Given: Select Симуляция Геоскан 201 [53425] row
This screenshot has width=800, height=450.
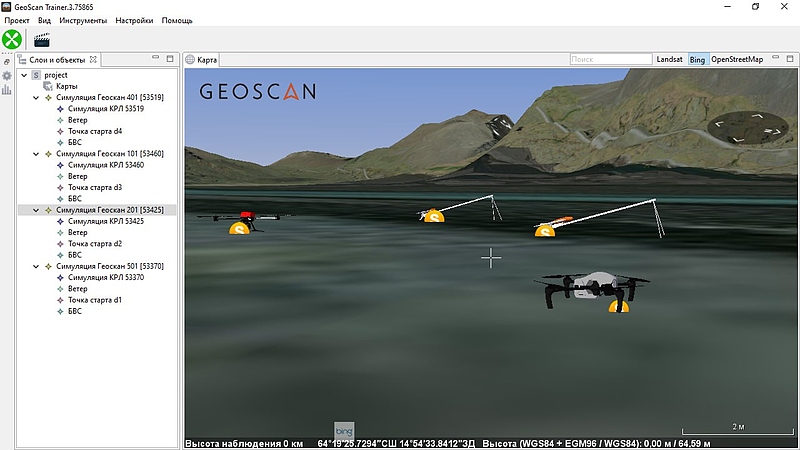Looking at the screenshot, I should click(x=97, y=210).
